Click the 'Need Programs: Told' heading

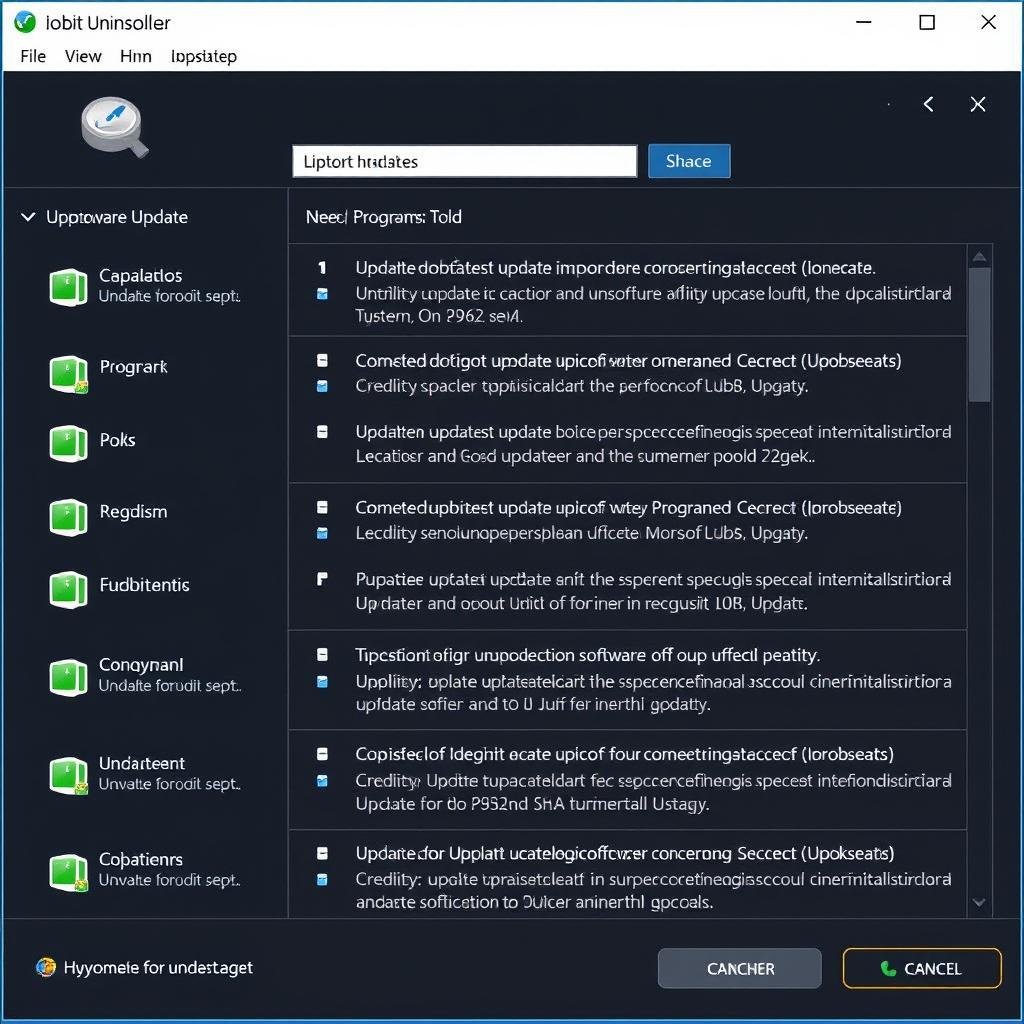pyautogui.click(x=384, y=217)
